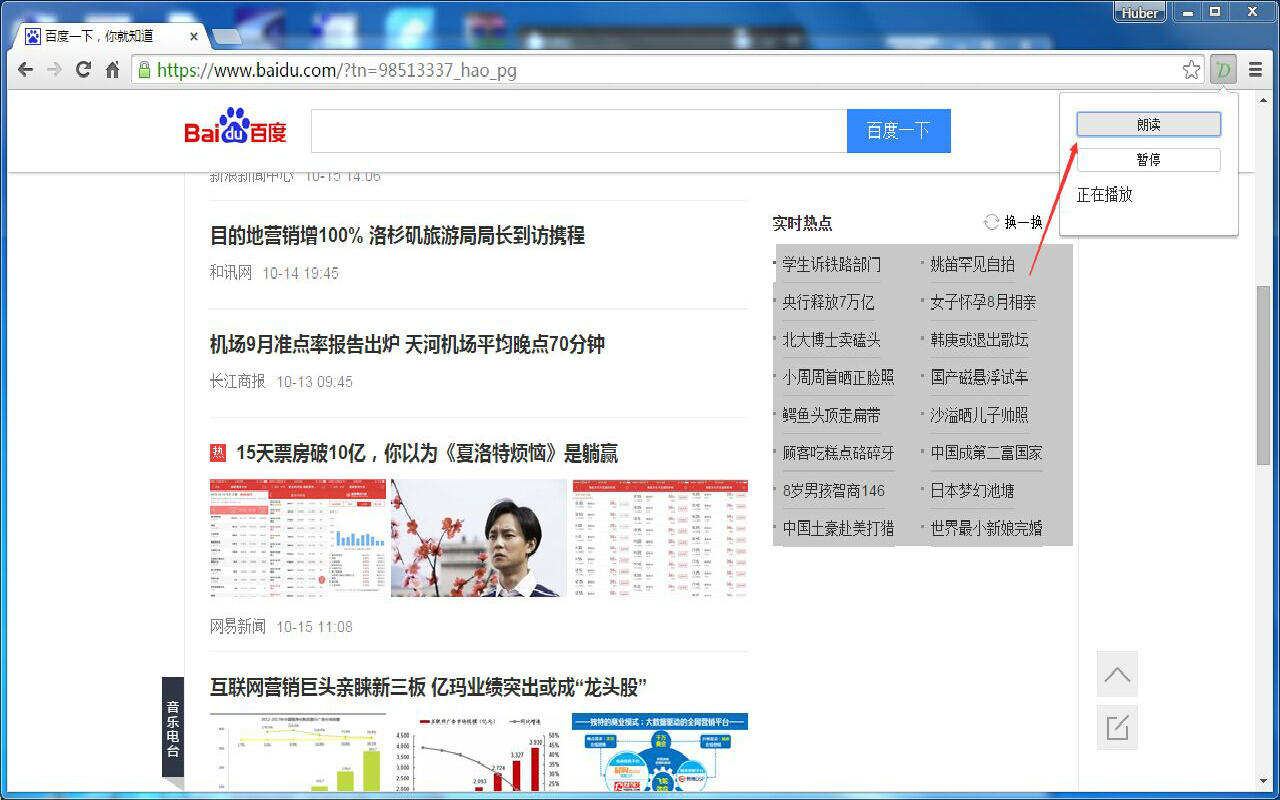Bookmark this page via the star icon
This screenshot has width=1280, height=800.
pyautogui.click(x=1191, y=70)
